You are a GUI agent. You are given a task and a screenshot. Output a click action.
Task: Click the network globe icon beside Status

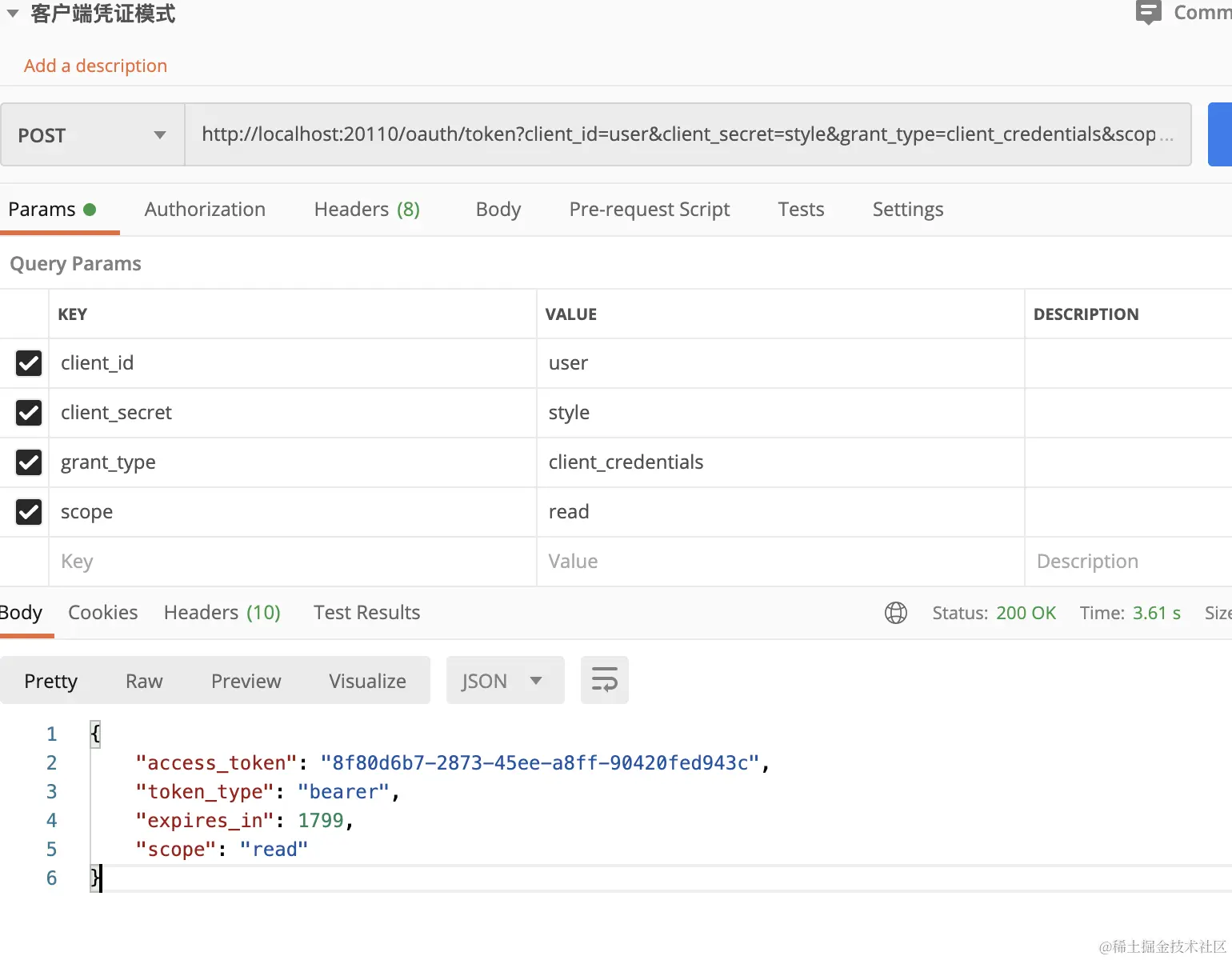tap(895, 613)
